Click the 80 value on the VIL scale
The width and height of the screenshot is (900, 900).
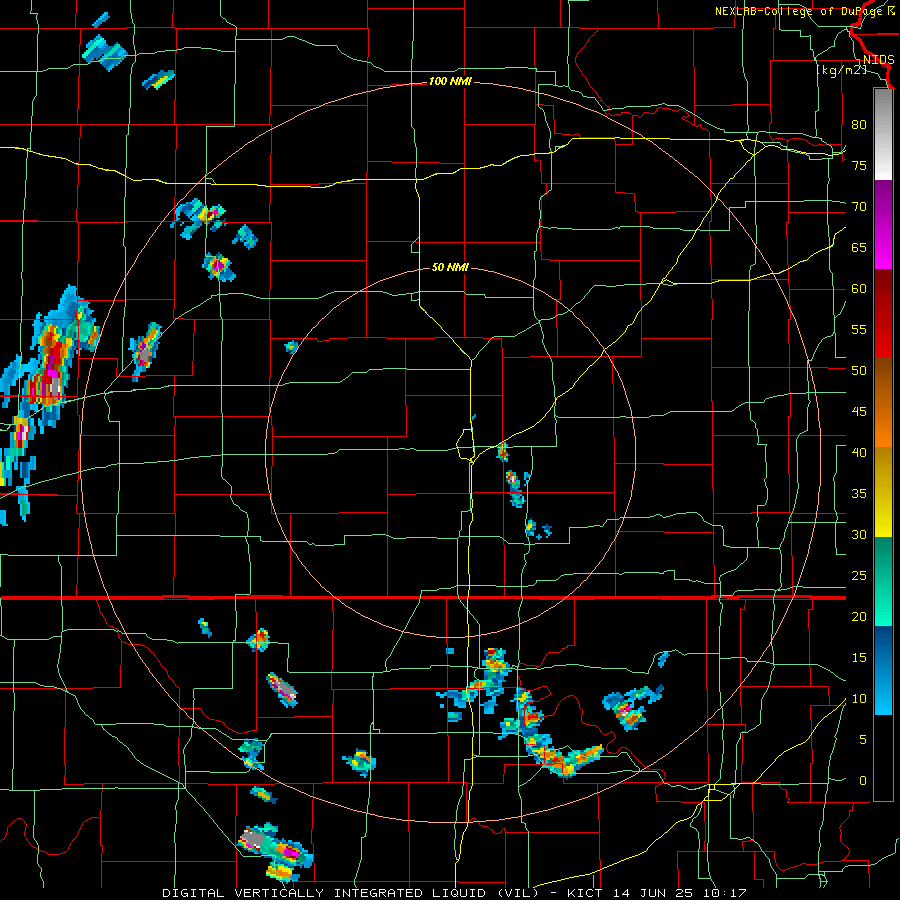(859, 125)
